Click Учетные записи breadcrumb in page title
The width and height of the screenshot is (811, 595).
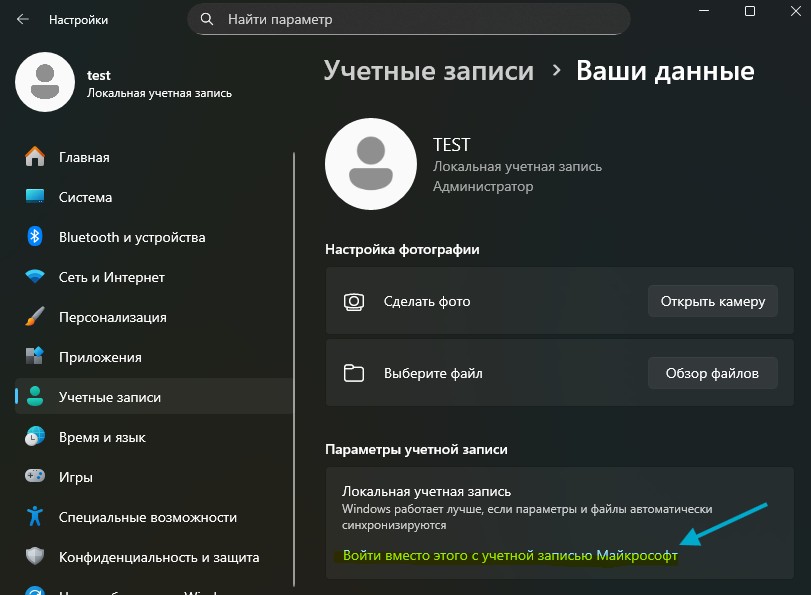(428, 71)
